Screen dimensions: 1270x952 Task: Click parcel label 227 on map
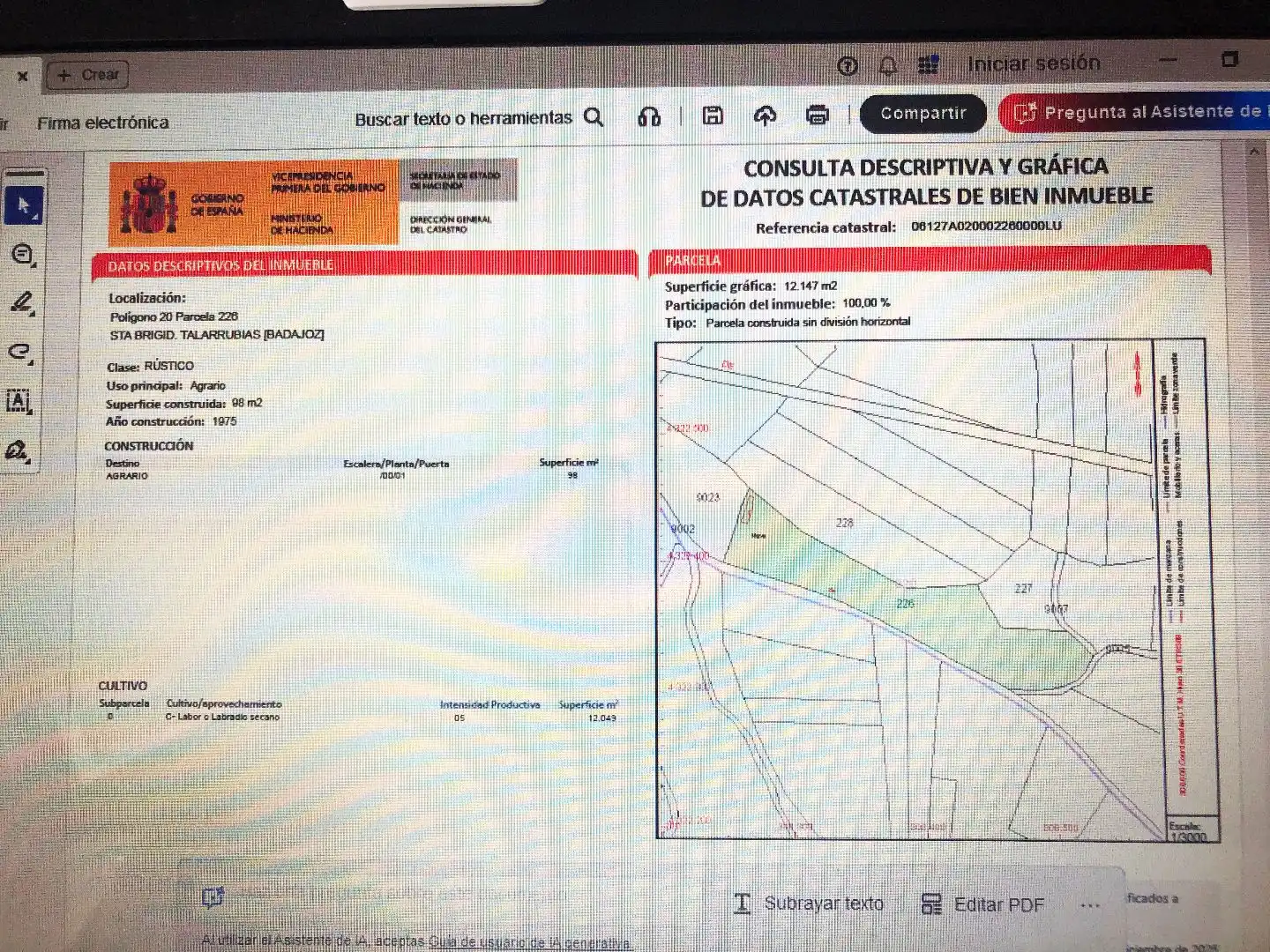1023,588
